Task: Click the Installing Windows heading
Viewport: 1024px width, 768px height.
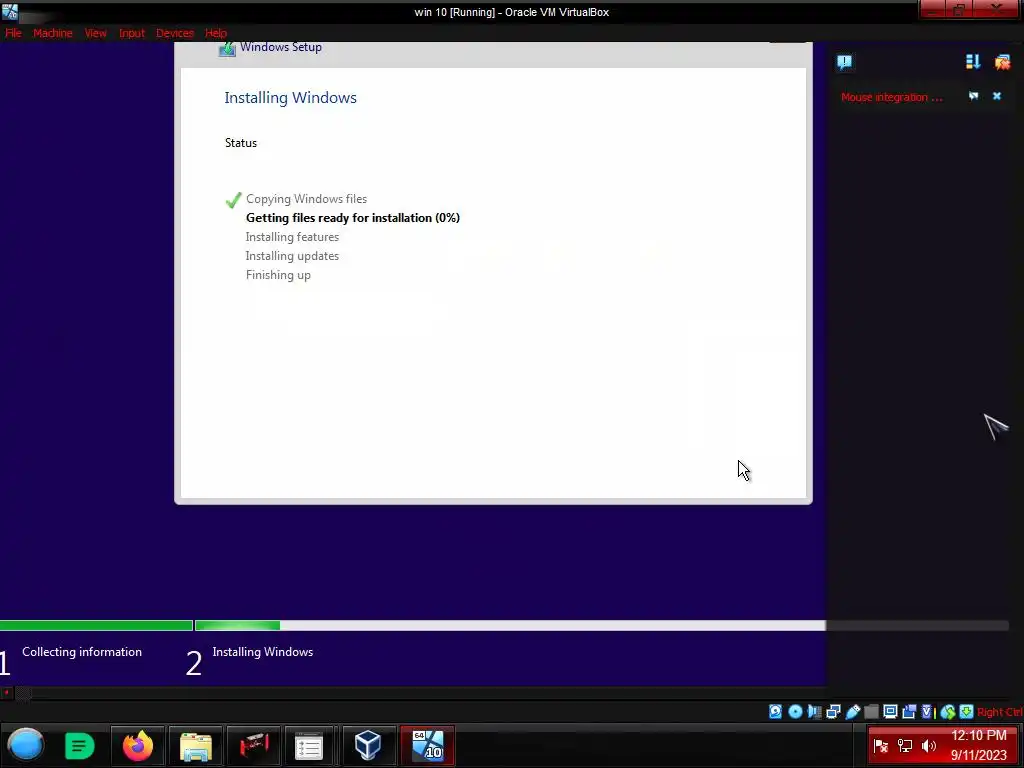Action: click(x=291, y=97)
